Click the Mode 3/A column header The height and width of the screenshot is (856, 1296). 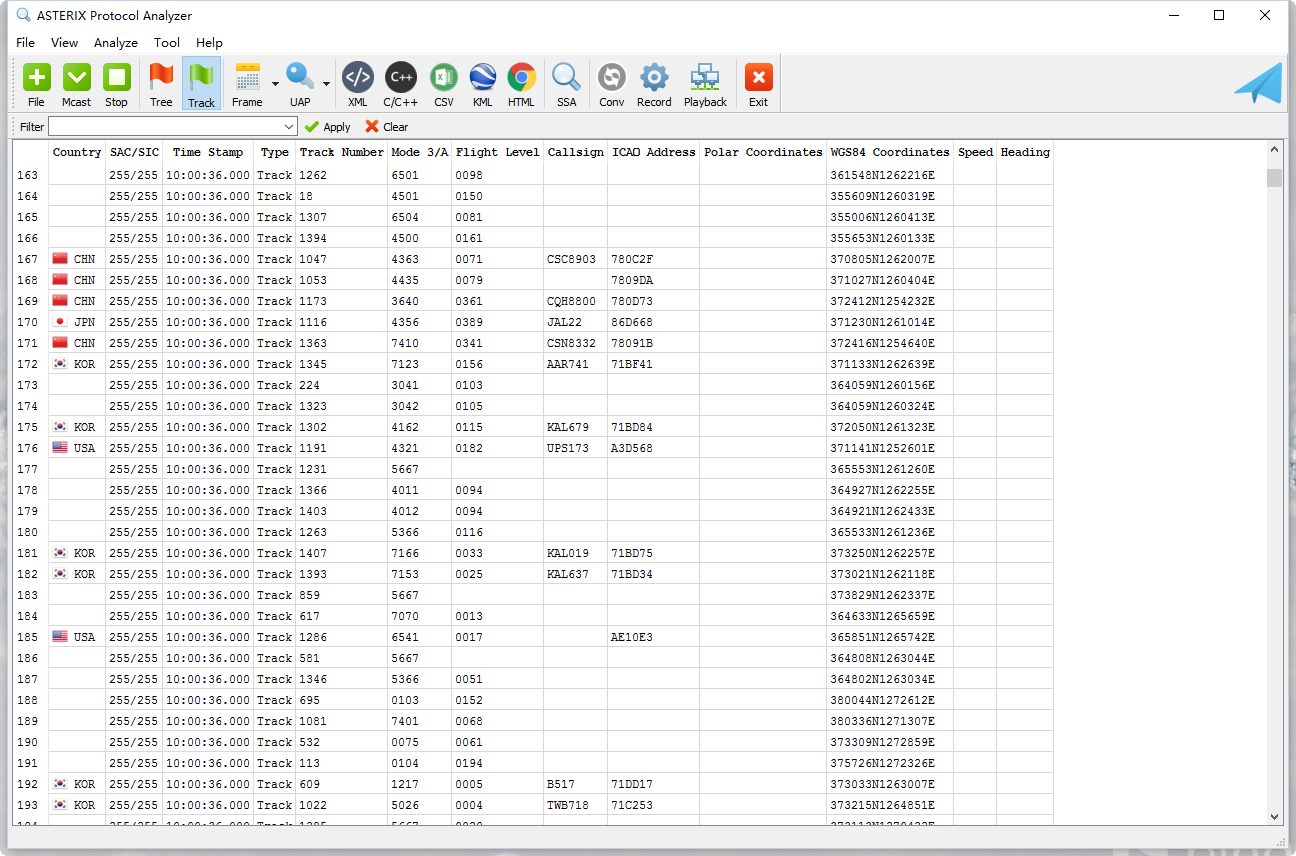[x=420, y=153]
